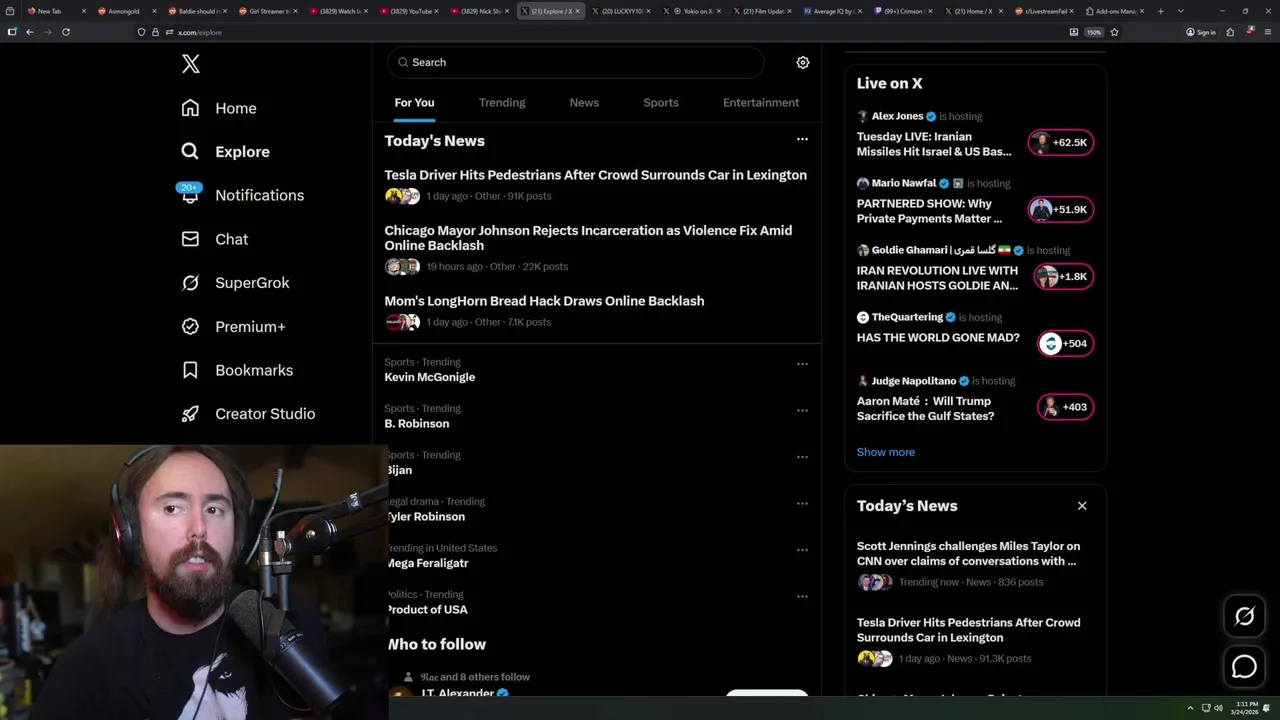This screenshot has width=1280, height=720.
Task: Click Show more under Live on X
Action: tap(885, 452)
